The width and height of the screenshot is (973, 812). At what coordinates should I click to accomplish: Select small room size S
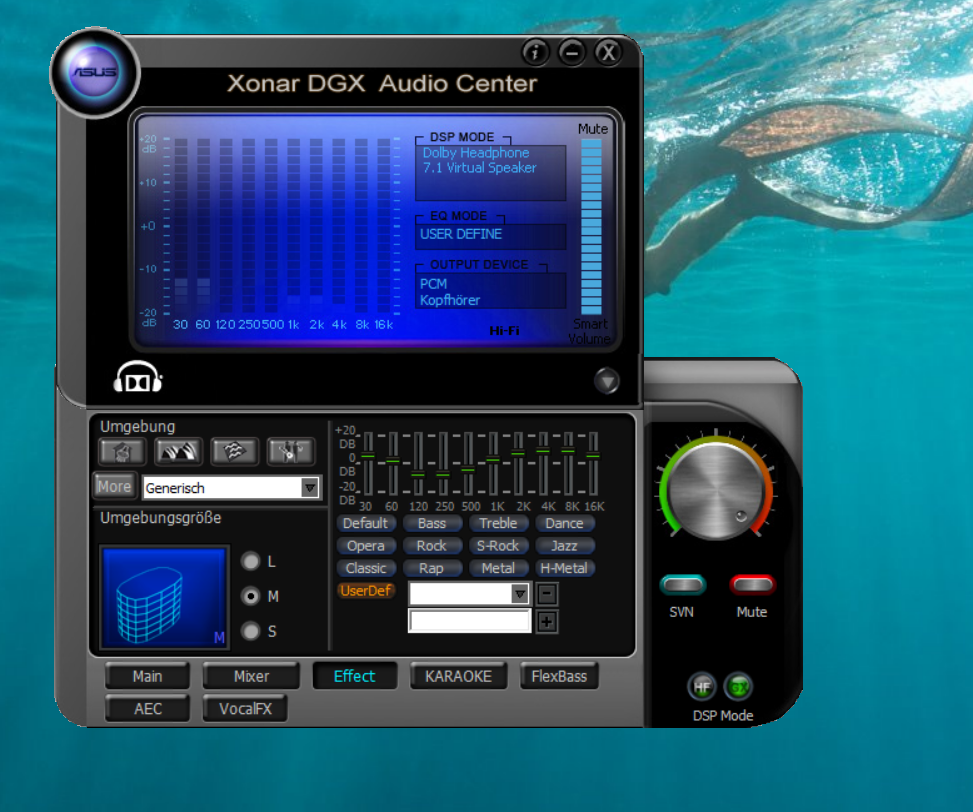pyautogui.click(x=251, y=631)
